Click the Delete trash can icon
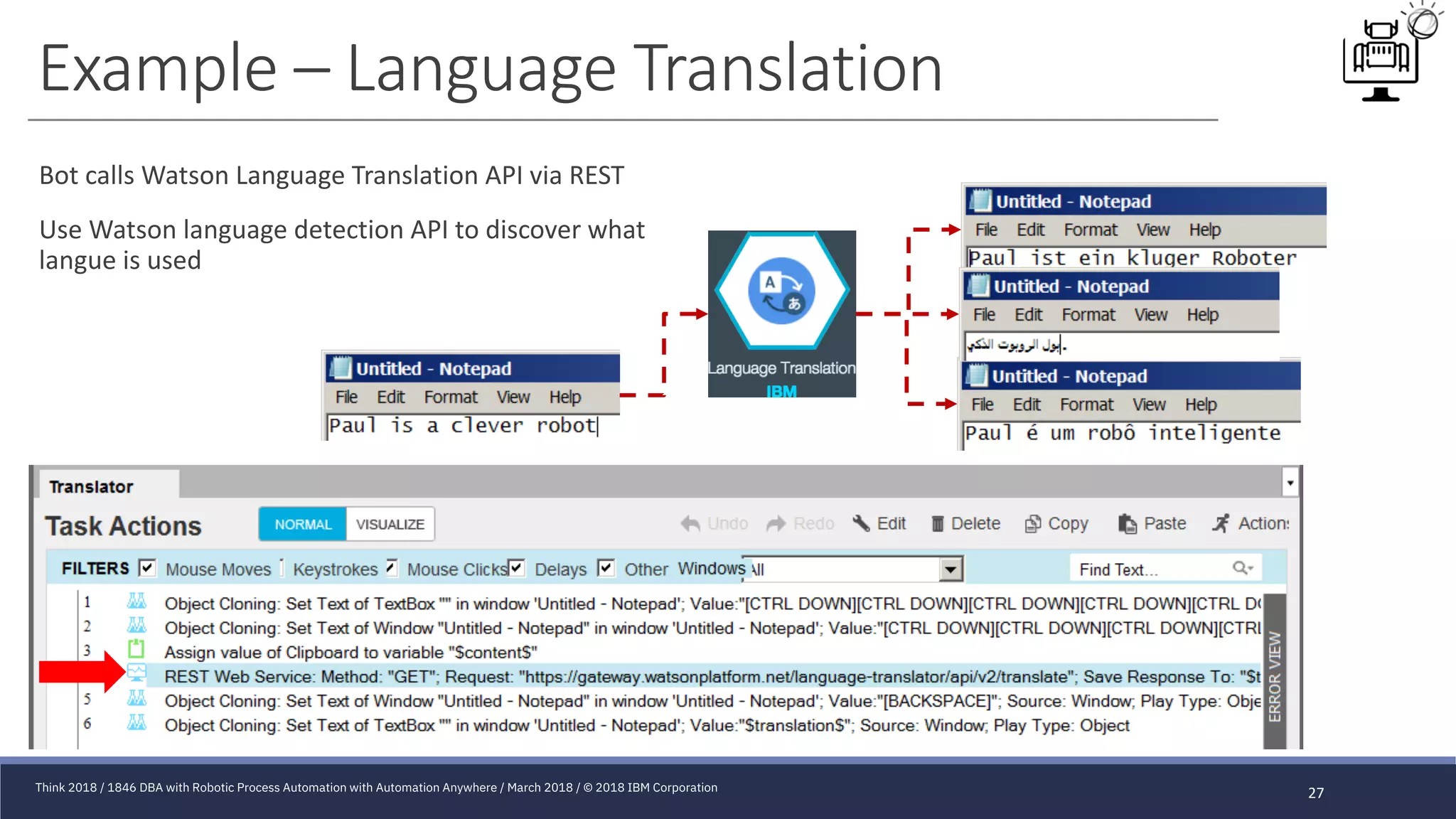 click(938, 524)
